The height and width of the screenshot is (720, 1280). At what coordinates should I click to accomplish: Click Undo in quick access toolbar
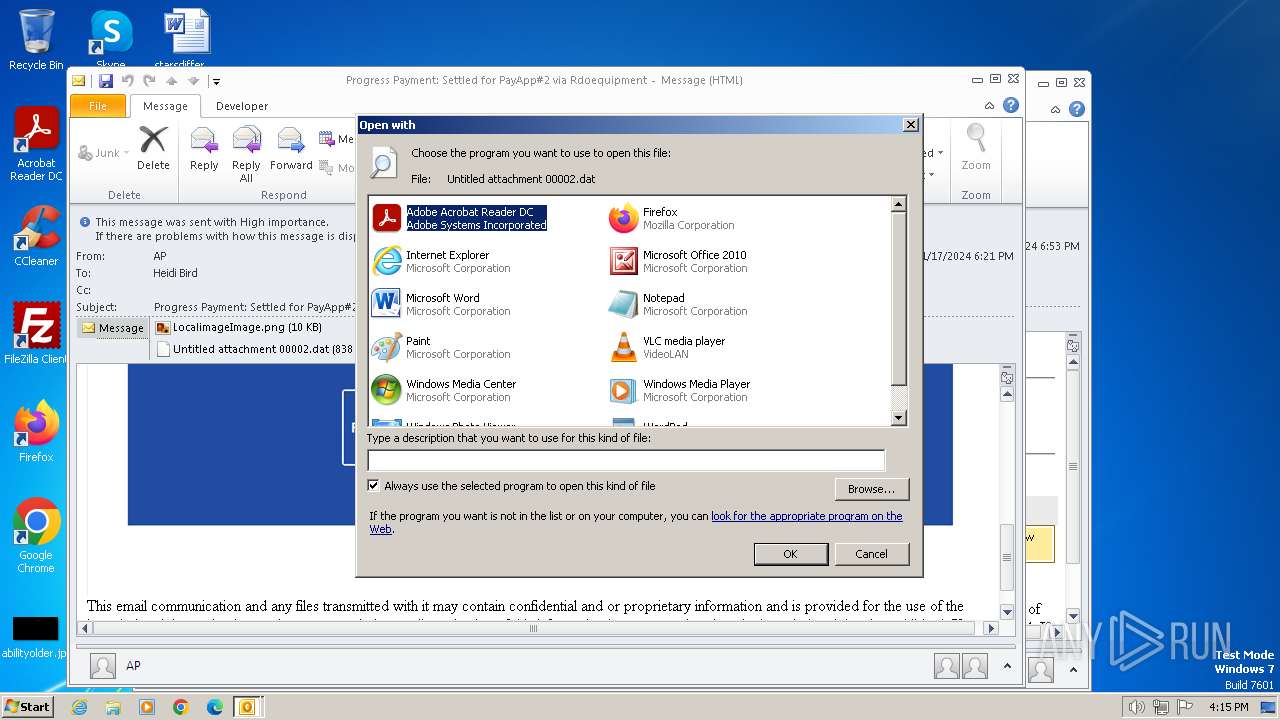(128, 81)
